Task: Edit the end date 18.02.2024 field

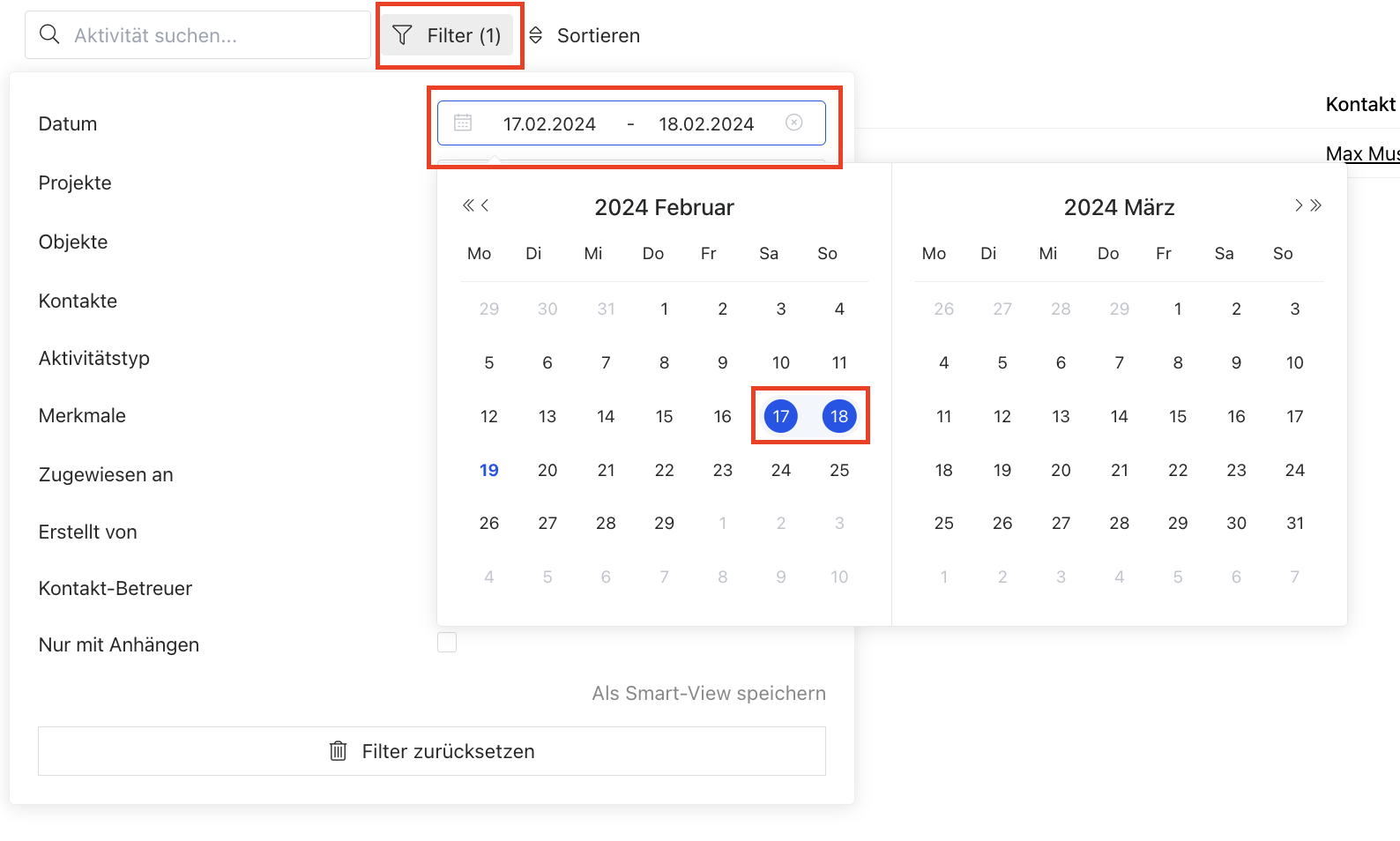Action: (x=706, y=124)
